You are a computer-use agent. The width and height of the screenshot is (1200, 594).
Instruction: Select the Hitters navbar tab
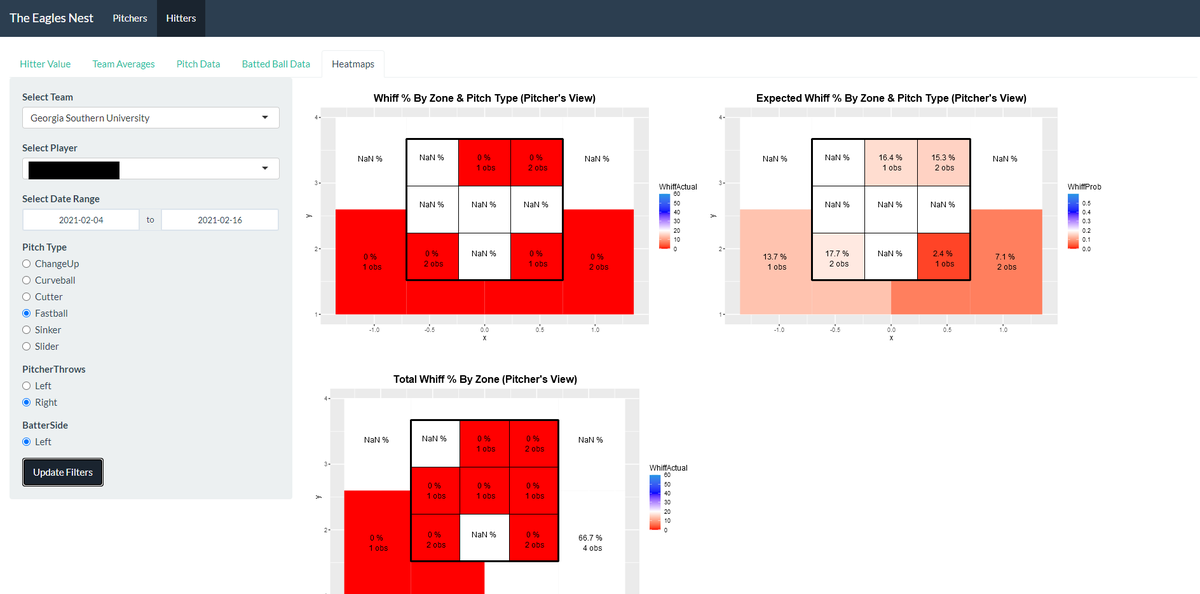[x=181, y=18]
